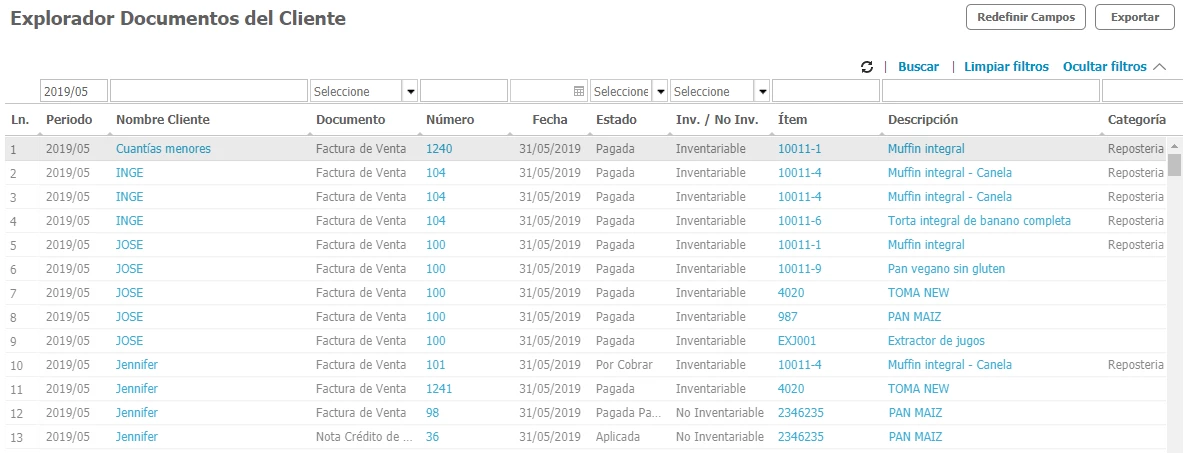Open the Extractor de jugos description link
Screen dimensions: 1185x453
(x=936, y=341)
